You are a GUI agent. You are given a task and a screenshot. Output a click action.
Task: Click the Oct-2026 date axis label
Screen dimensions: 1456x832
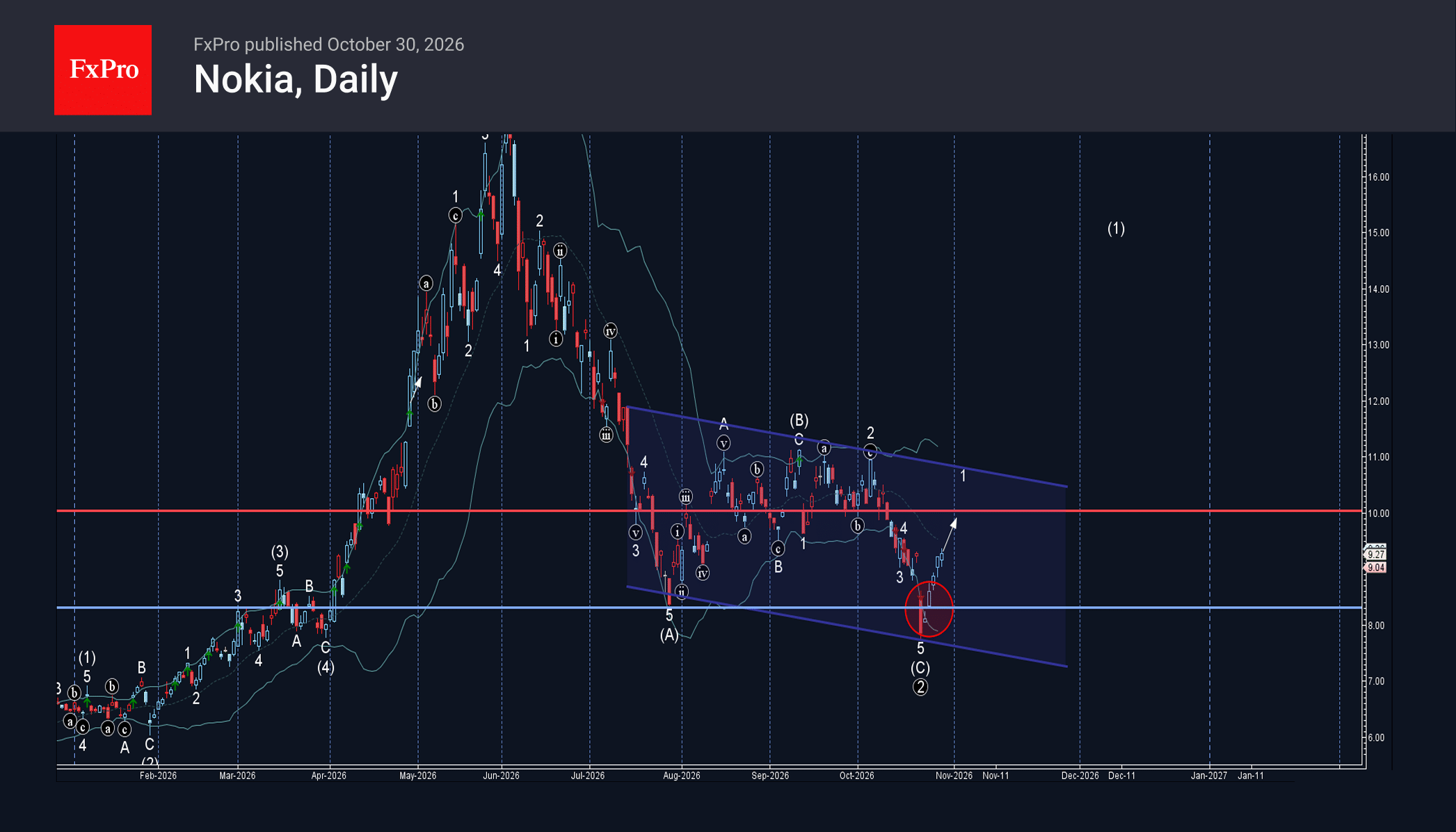856,776
